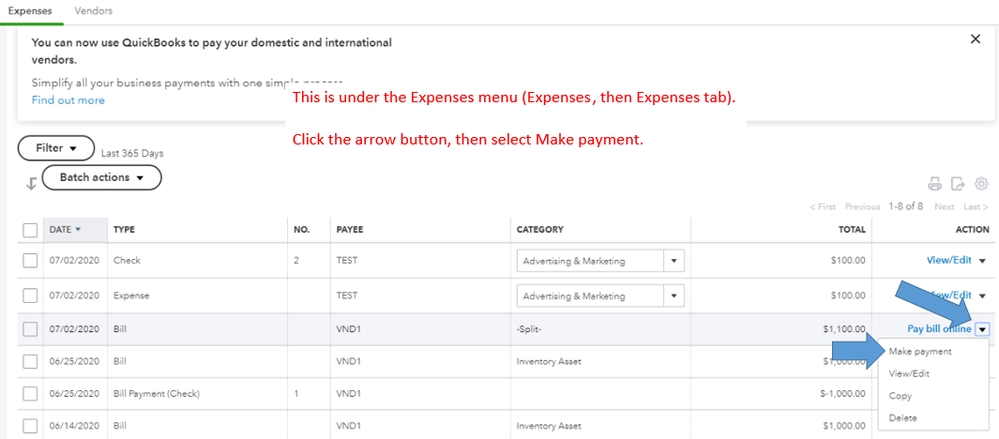Open category dropdown on the Check row

coord(674,261)
